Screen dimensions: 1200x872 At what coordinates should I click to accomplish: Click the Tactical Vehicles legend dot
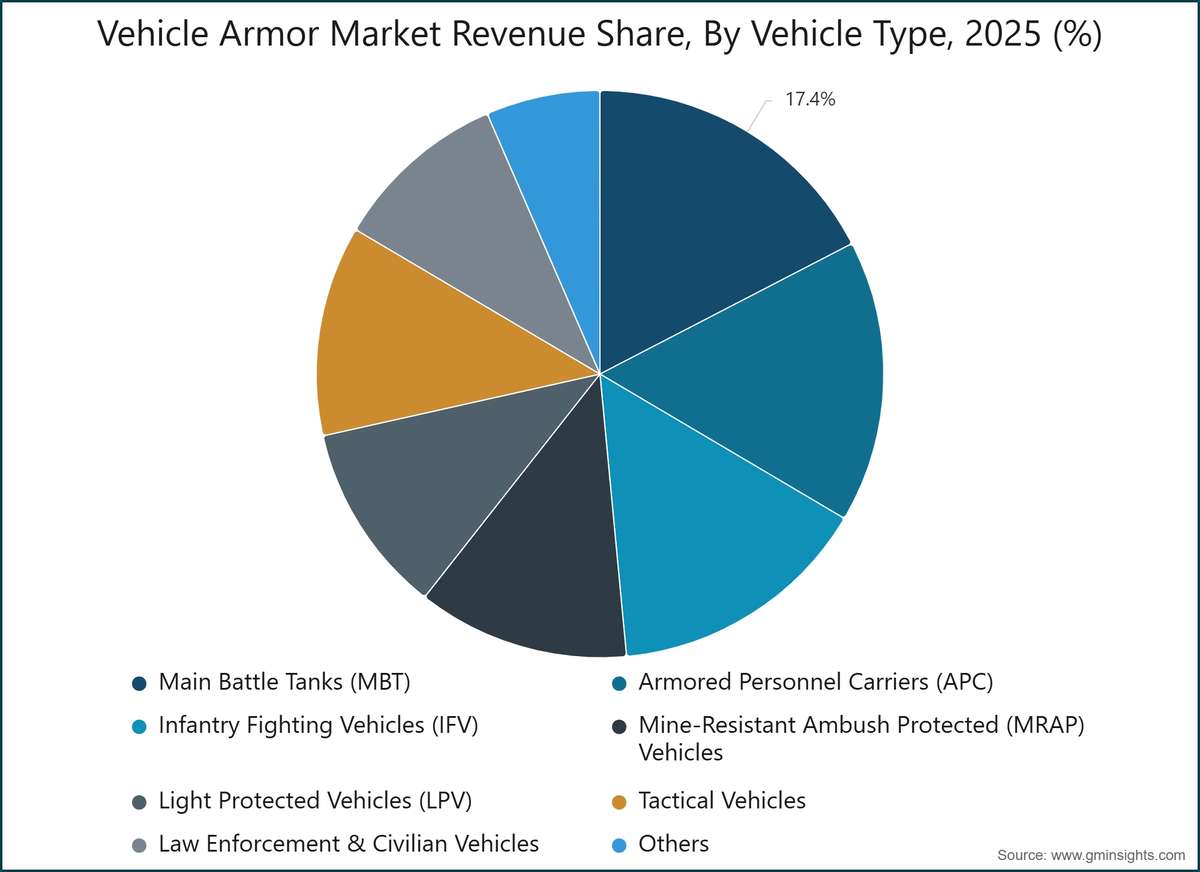point(619,801)
